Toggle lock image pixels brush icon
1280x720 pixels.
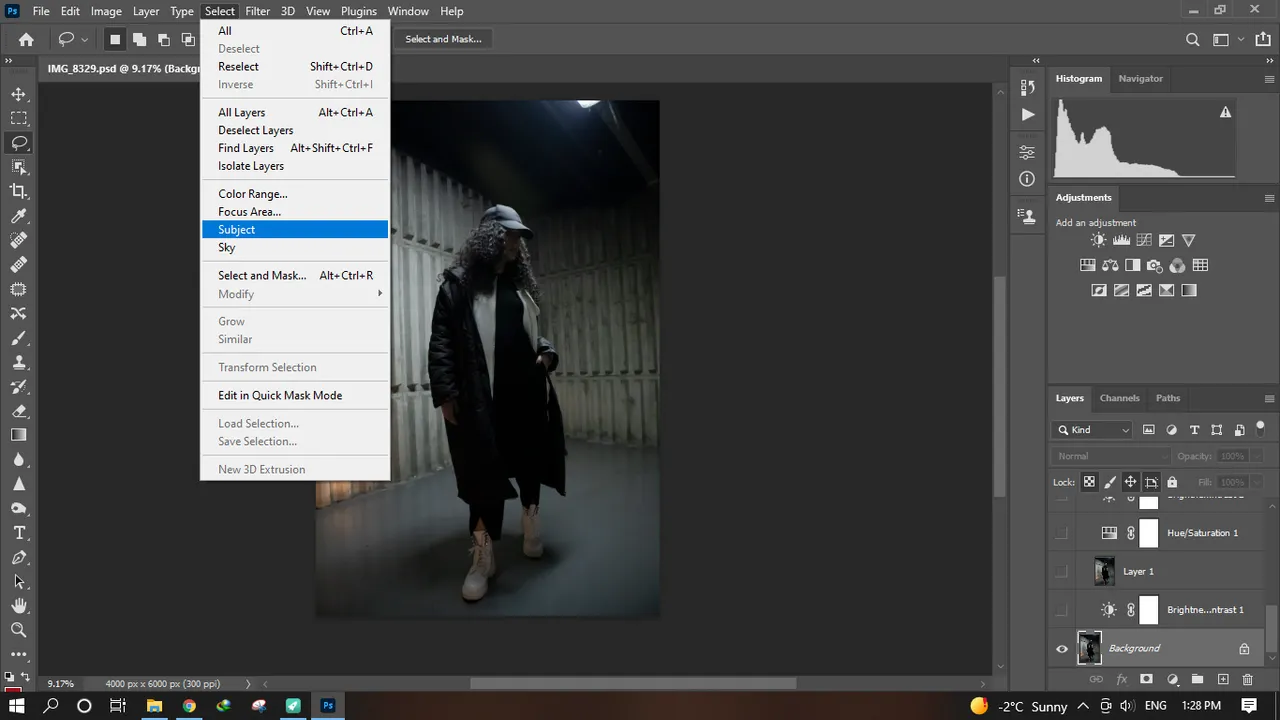coord(1110,482)
